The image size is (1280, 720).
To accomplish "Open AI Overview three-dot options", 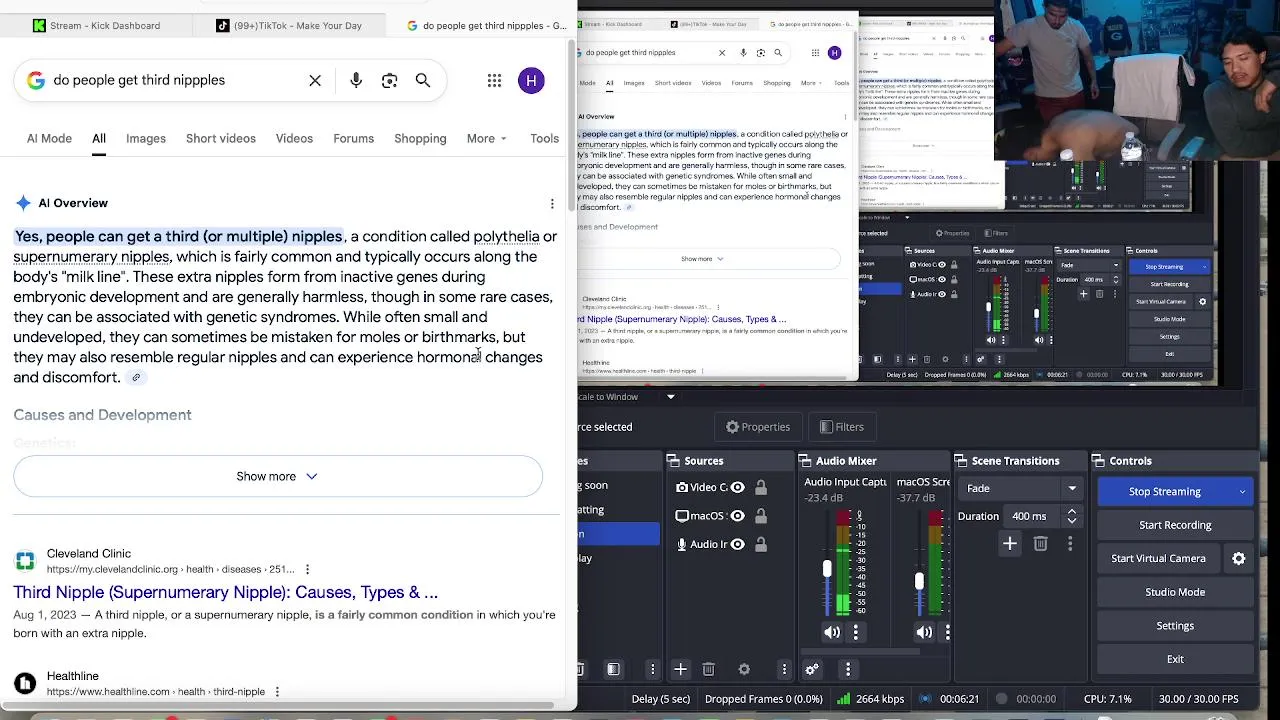I will point(552,203).
